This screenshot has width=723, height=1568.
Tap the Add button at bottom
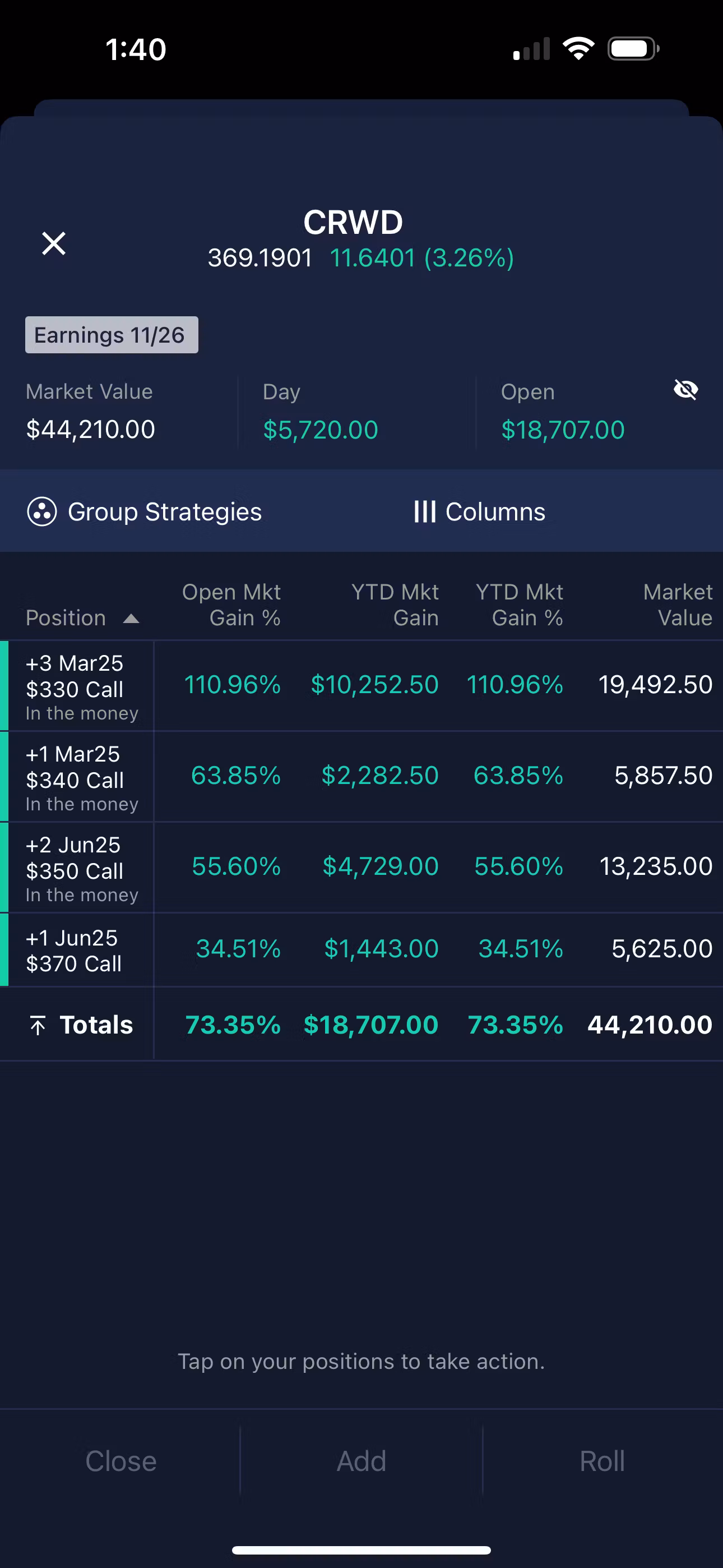(x=361, y=1461)
